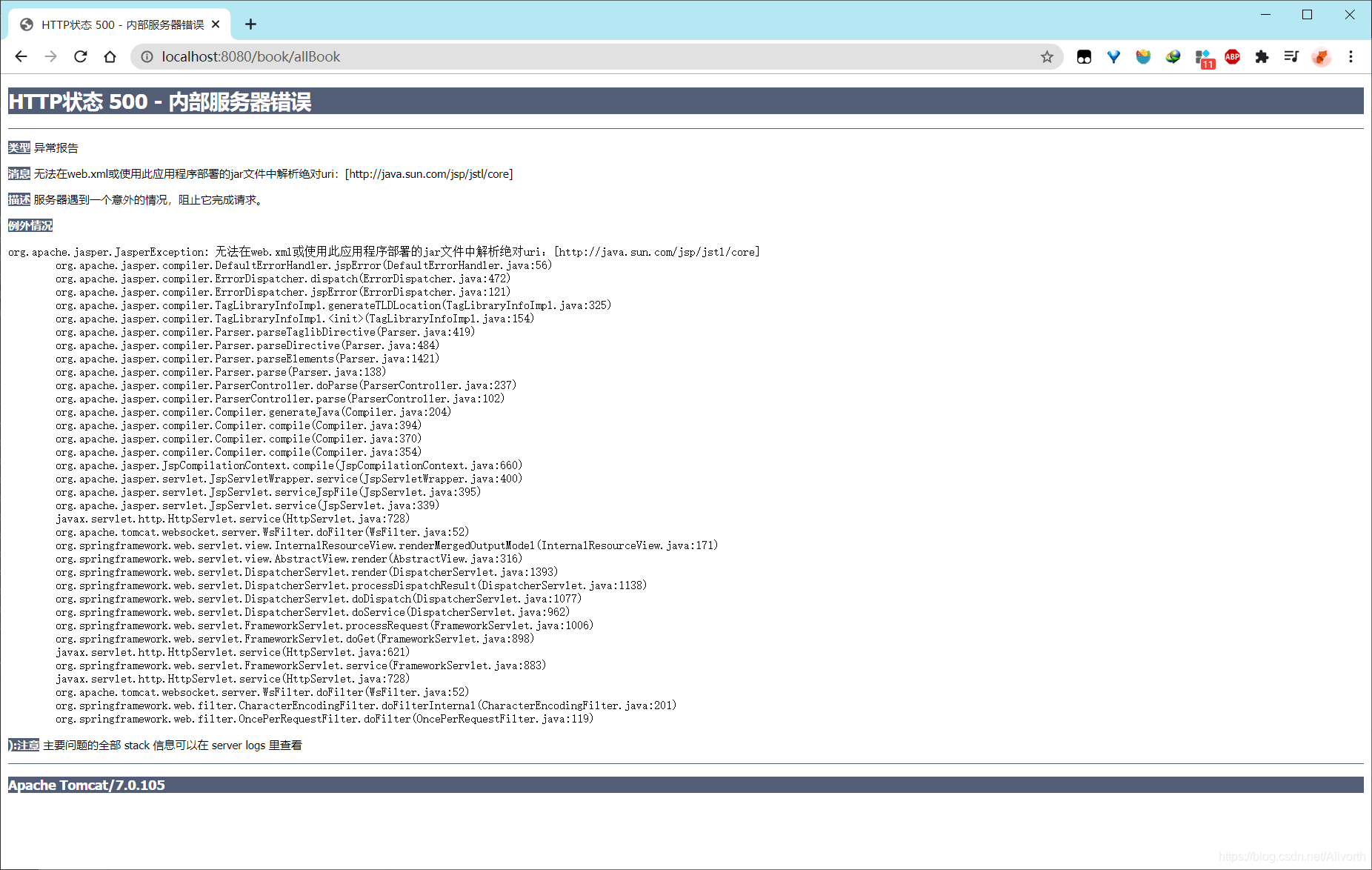
Task: Click the ParserController.doParse stack line
Action: 286,385
